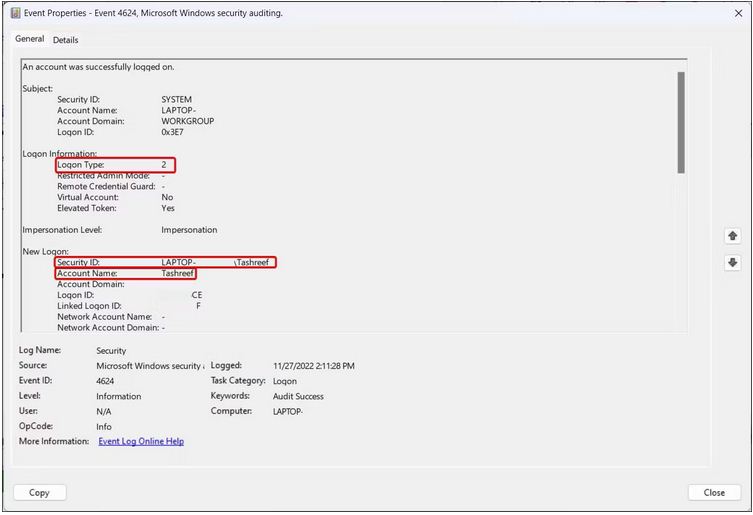Click the Linked Logon ID label
This screenshot has height=515, width=753.
[x=89, y=306]
